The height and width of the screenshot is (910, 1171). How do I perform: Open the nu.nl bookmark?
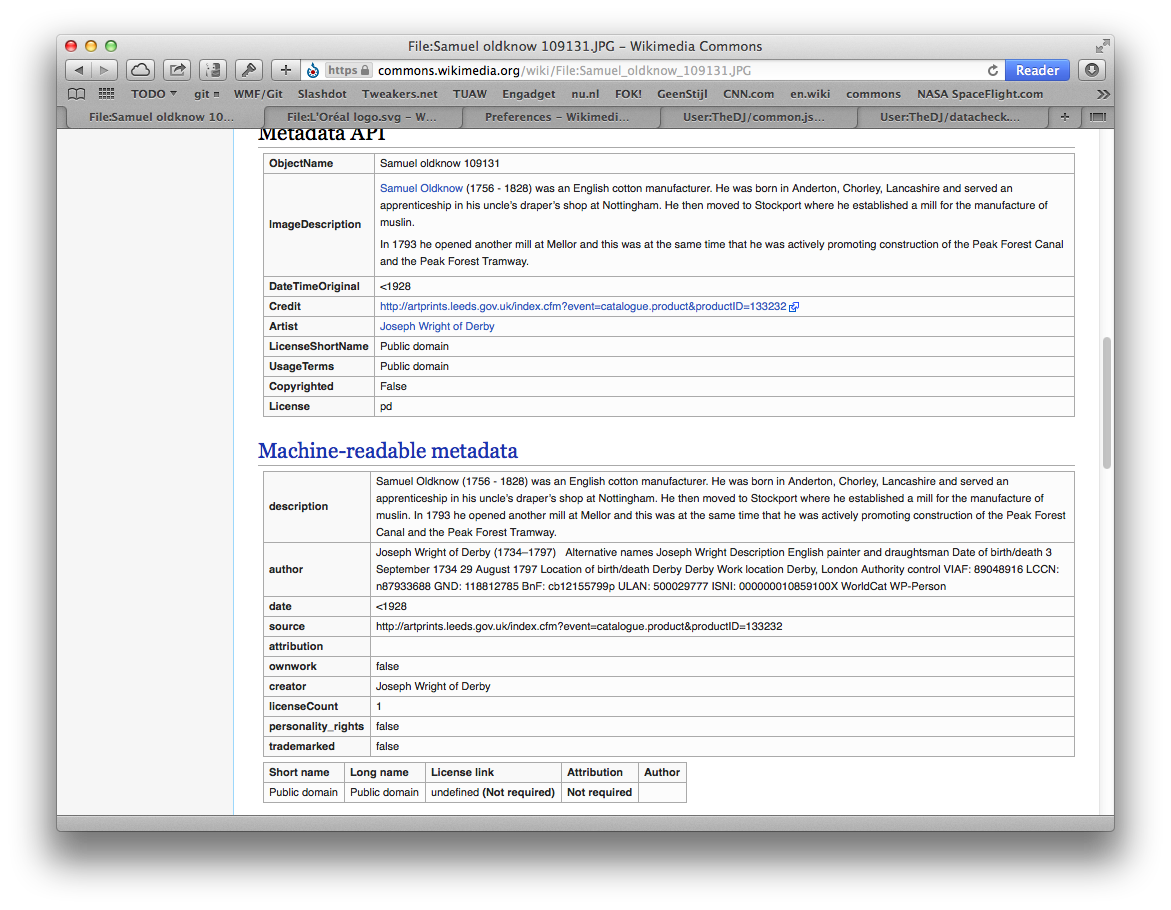coord(585,94)
